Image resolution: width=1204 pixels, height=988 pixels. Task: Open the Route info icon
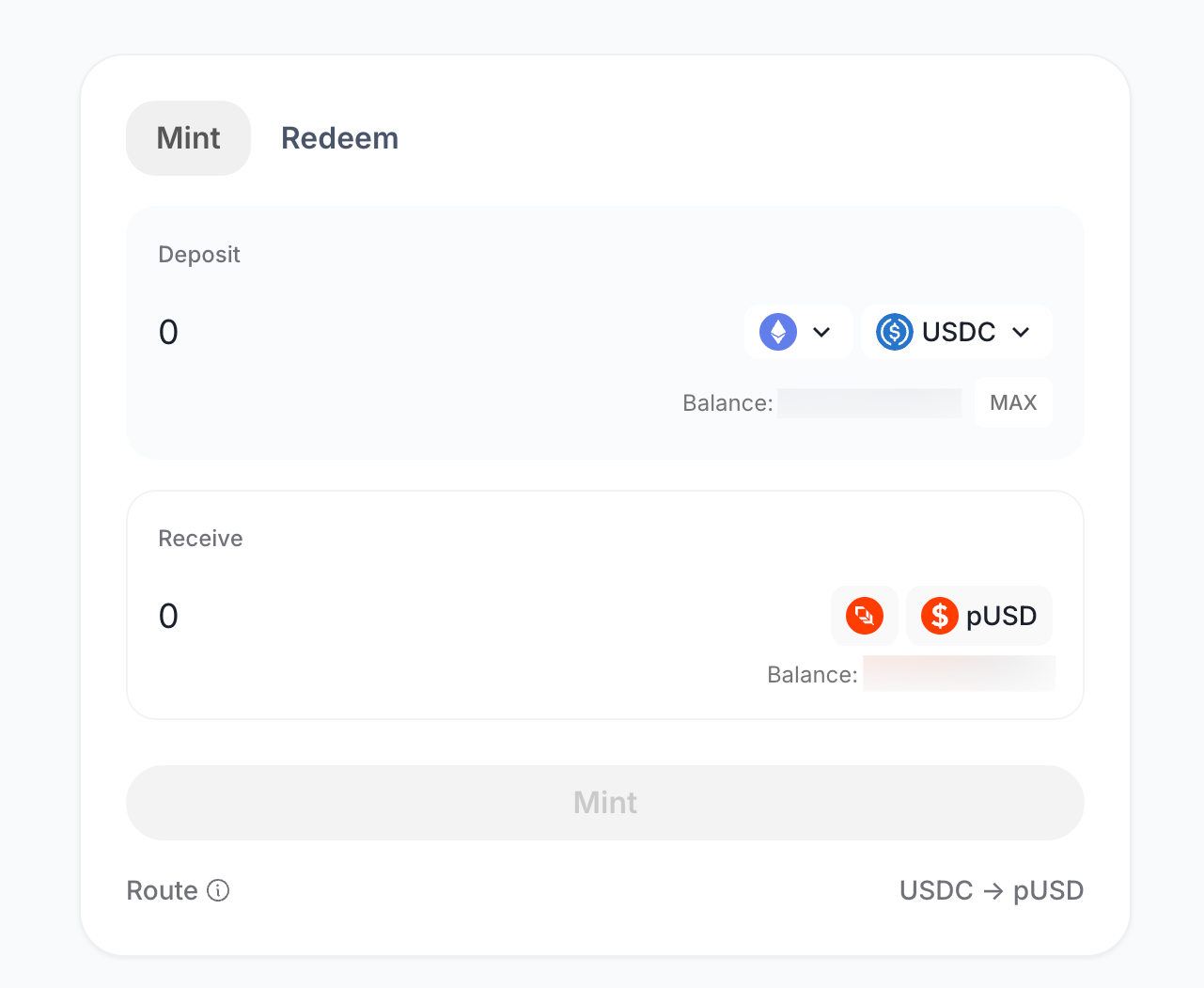point(218,890)
